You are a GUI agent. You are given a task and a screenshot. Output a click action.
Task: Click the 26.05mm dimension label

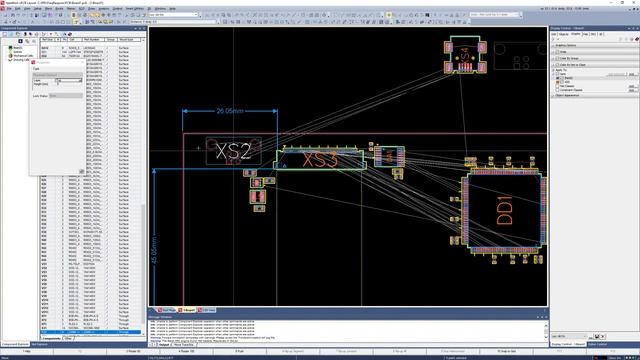230,111
